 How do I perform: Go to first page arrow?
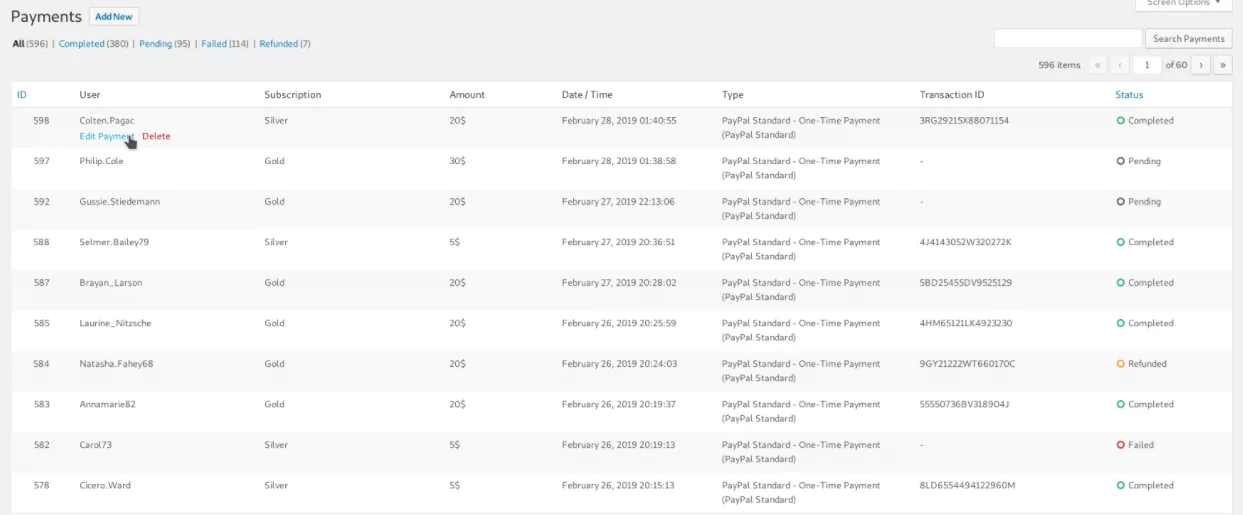click(1099, 65)
